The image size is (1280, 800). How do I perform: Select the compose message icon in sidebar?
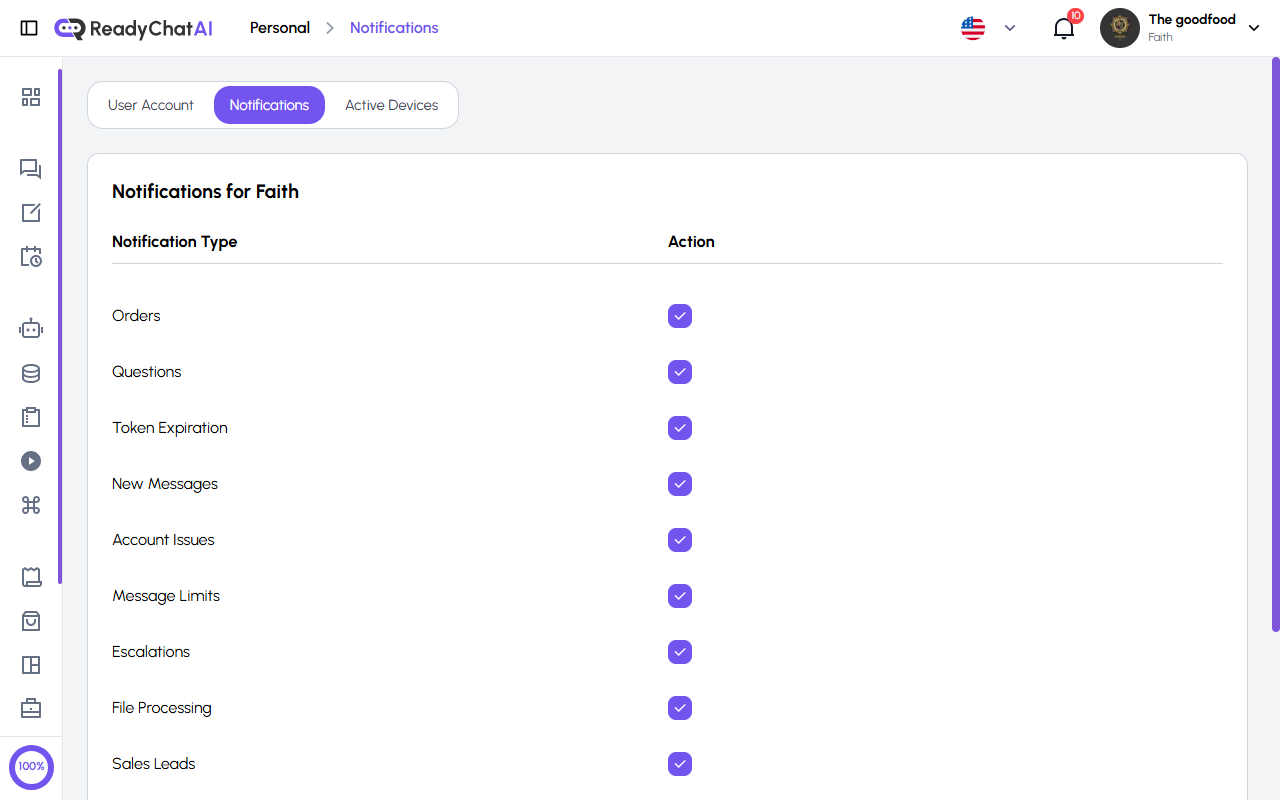click(x=31, y=213)
